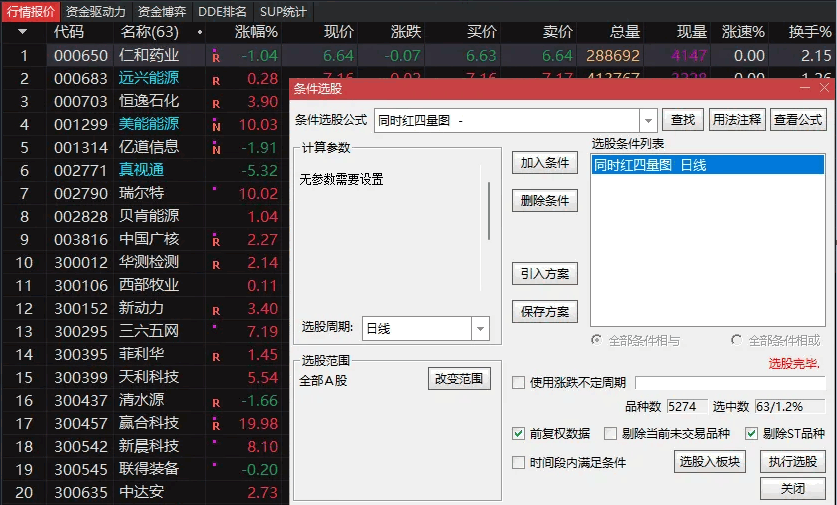This screenshot has width=837, height=505.
Task: Switch to 资金驱动力 tab
Action: point(96,11)
